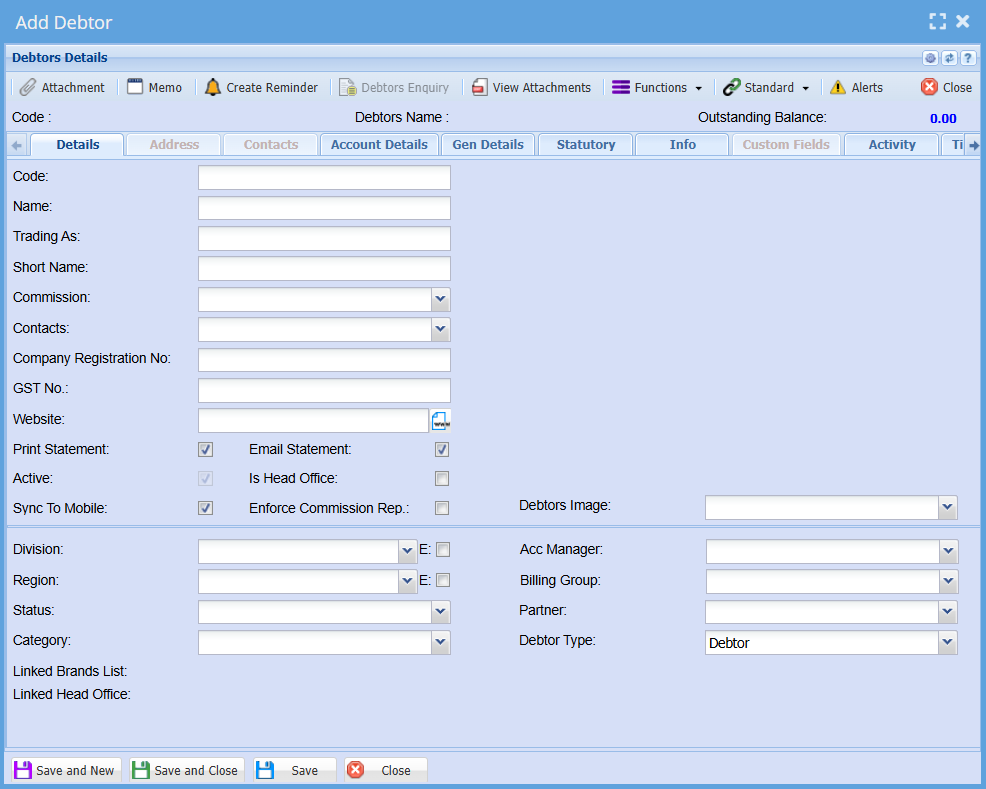Screen dimensions: 986x789
Task: Expand the Commission dropdown
Action: point(441,300)
